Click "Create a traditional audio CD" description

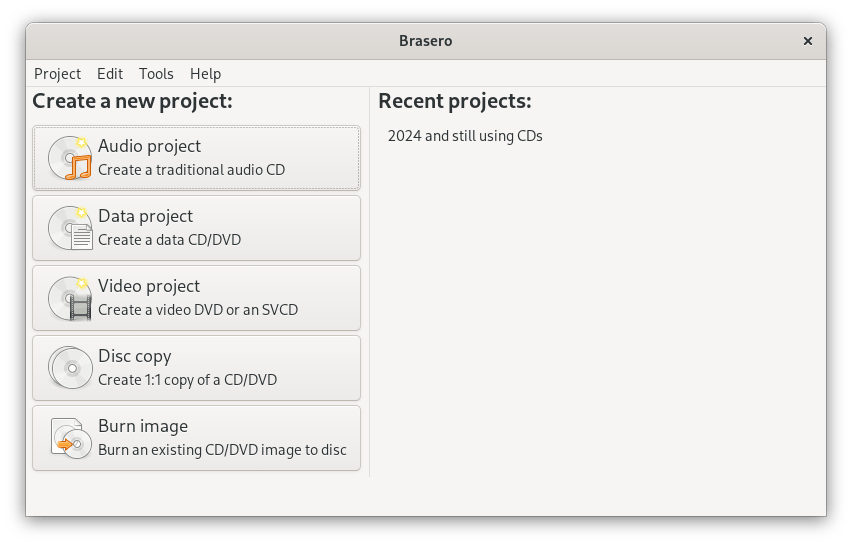click(x=191, y=170)
